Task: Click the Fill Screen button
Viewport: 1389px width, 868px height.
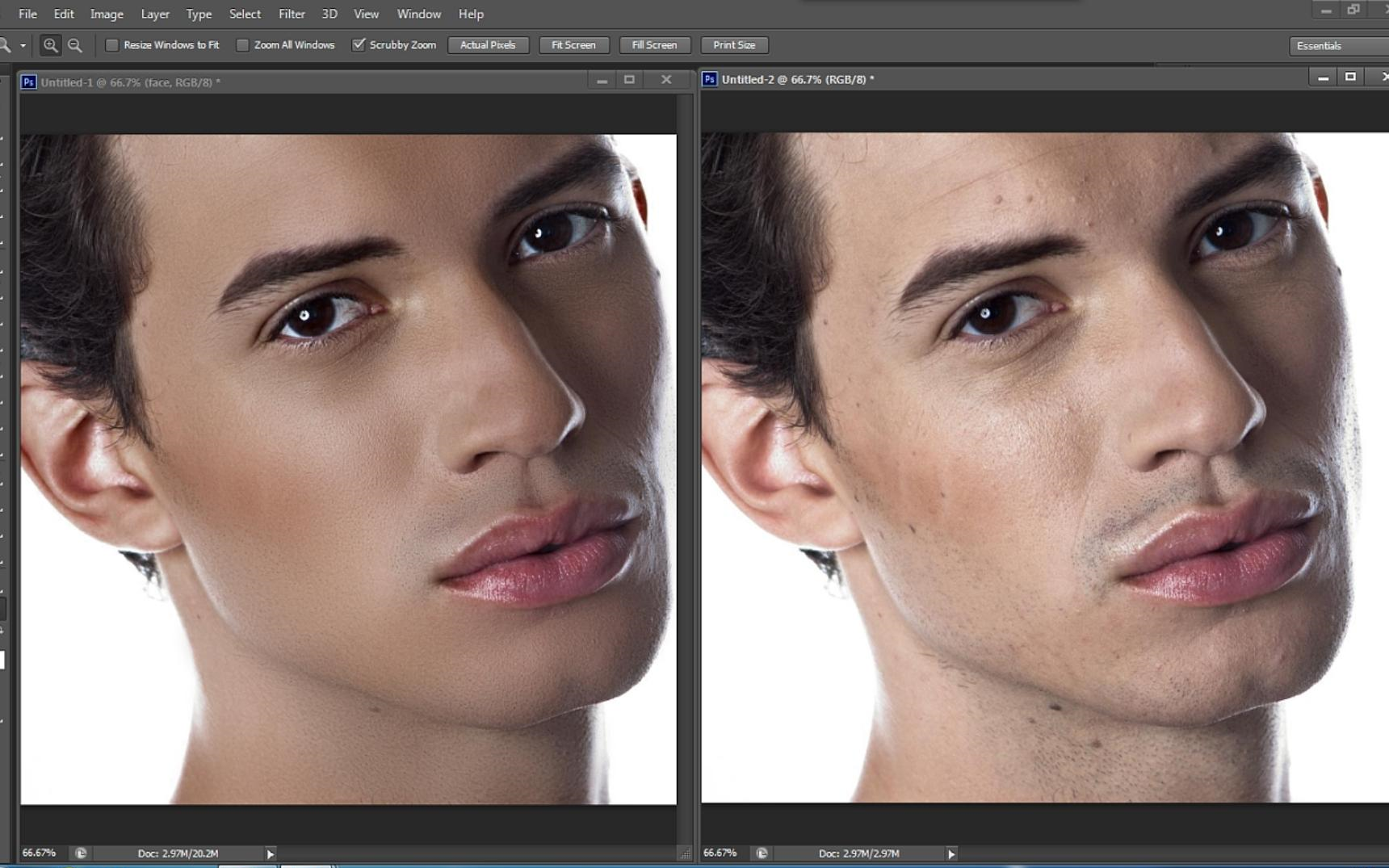Action: (x=654, y=45)
